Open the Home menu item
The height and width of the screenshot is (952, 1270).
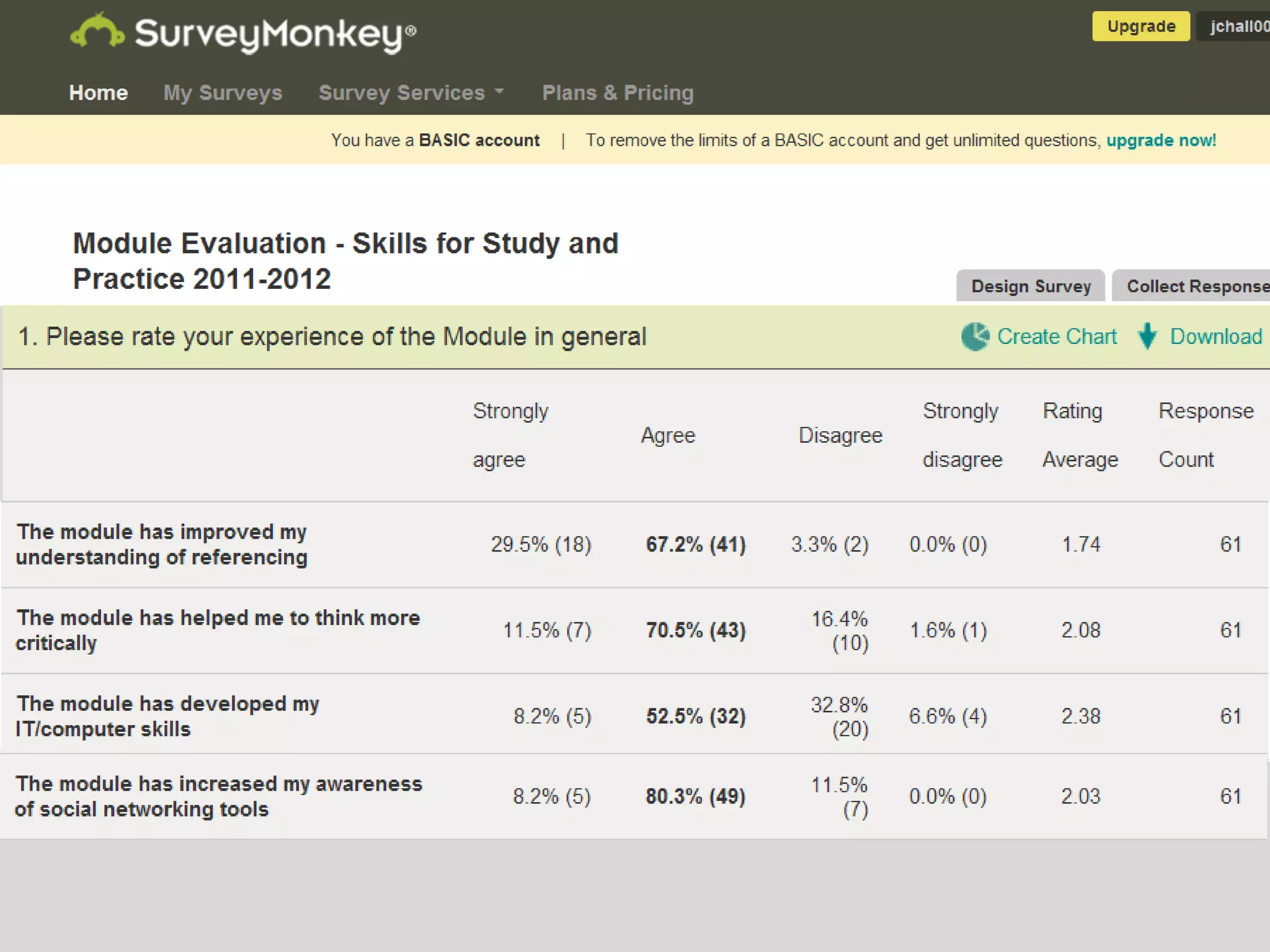98,92
